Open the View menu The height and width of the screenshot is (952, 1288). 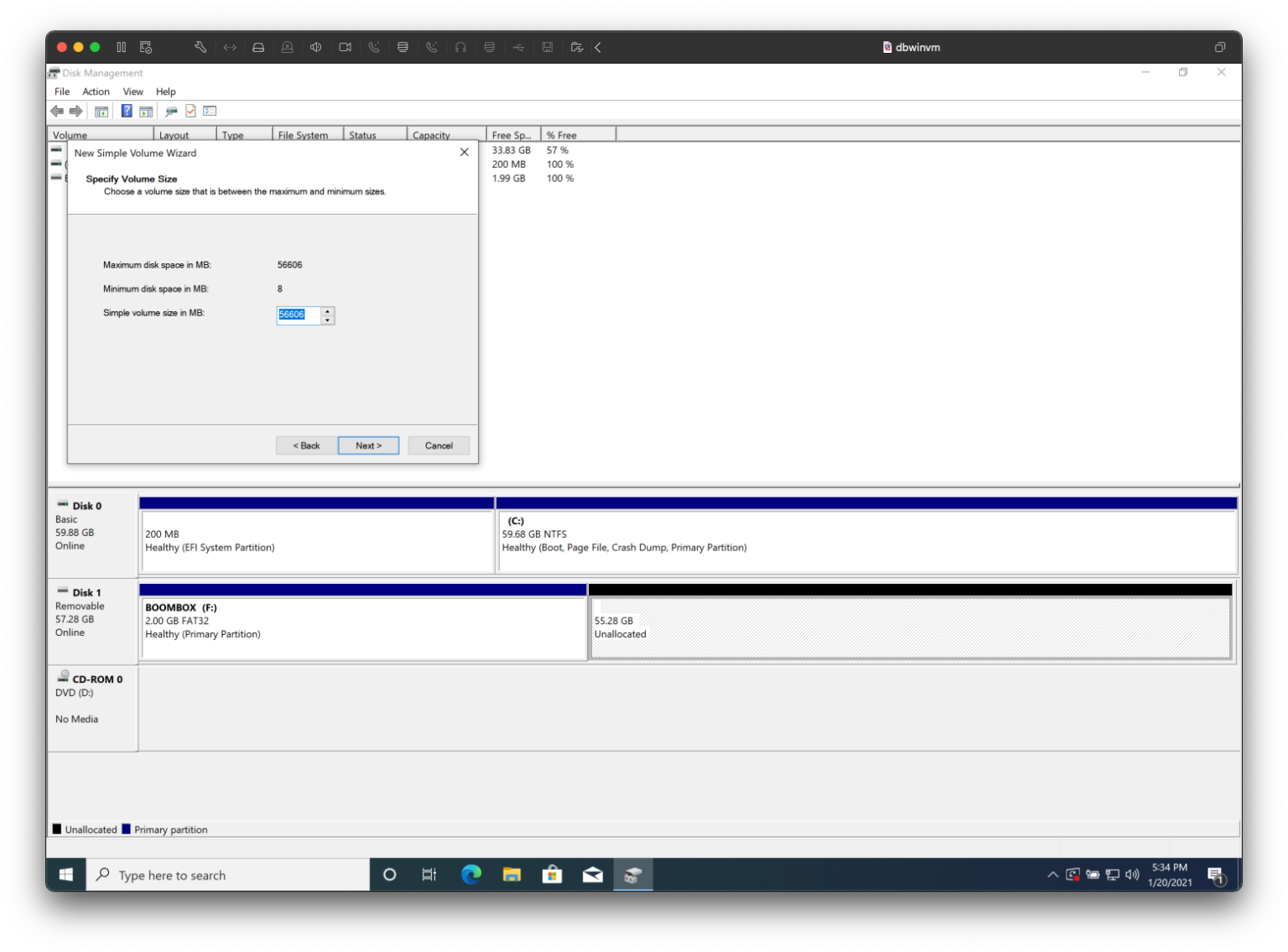[x=132, y=91]
